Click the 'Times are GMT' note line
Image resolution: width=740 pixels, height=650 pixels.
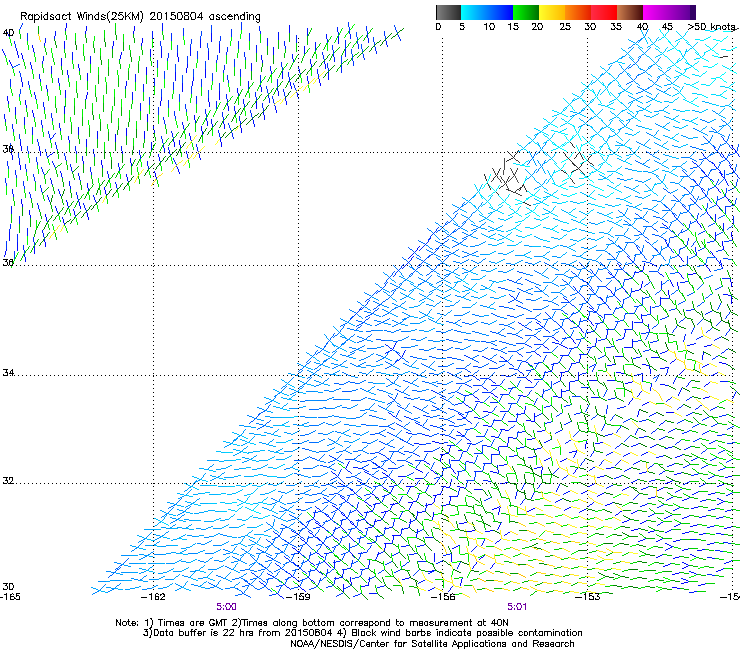coord(312,623)
